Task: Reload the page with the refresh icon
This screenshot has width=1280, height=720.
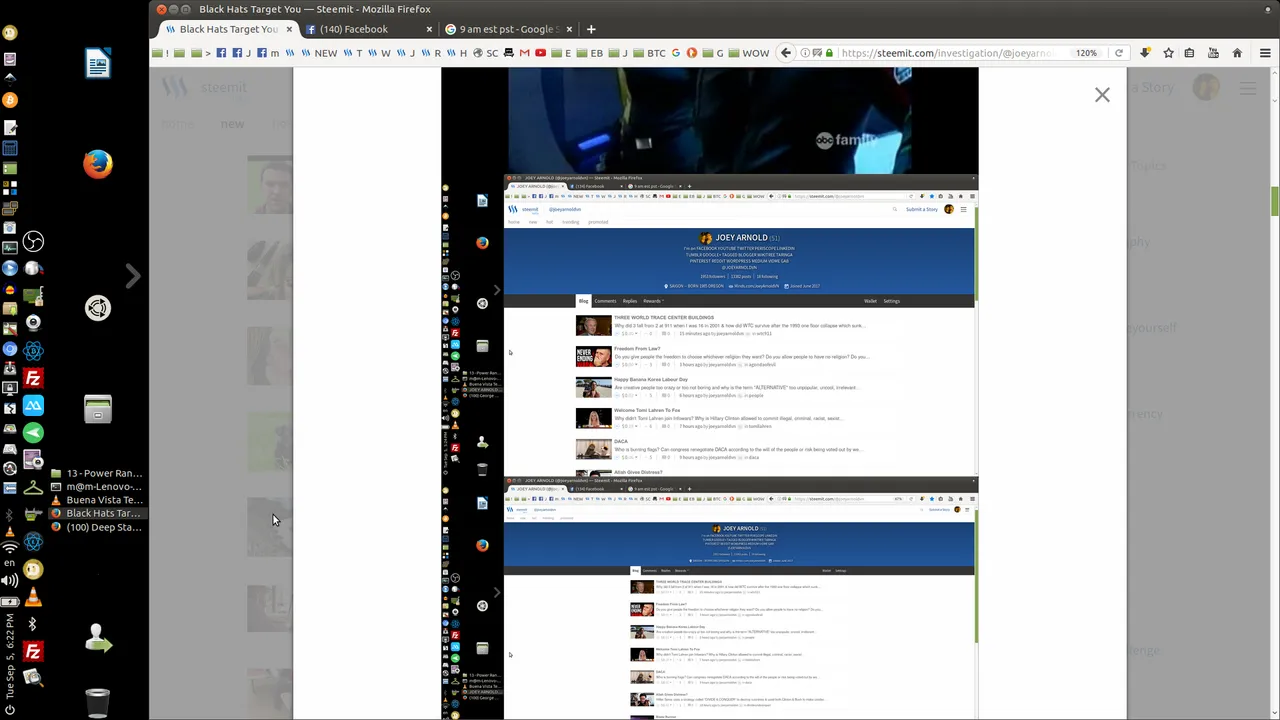Action: [x=1119, y=53]
